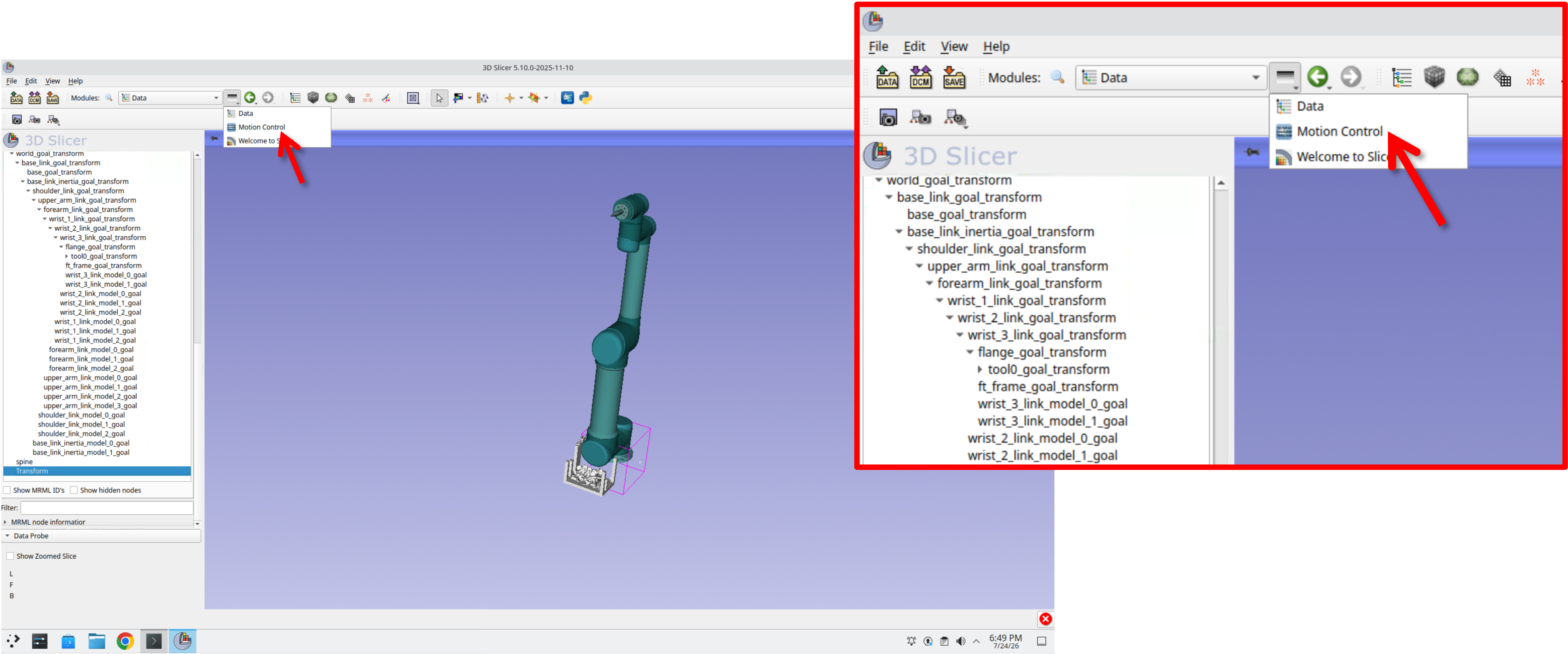Click screenshot capture icon in main window
This screenshot has height=654, width=1568.
coord(17,120)
